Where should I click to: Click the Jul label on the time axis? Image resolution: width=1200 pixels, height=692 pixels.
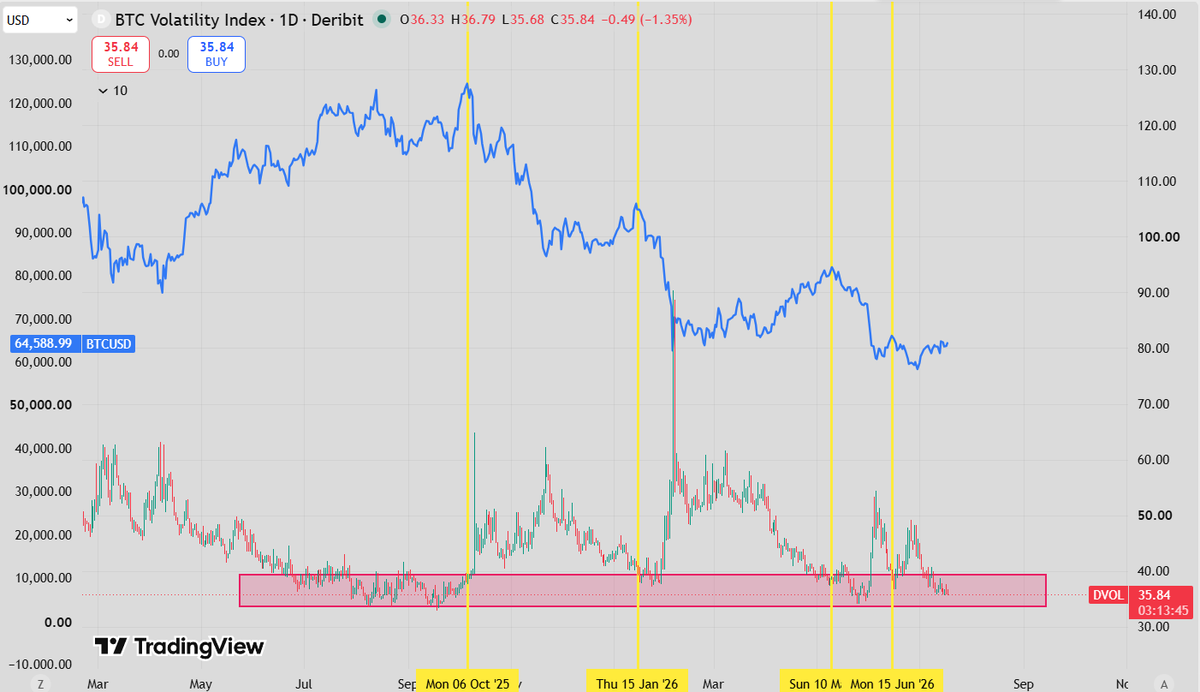click(x=302, y=684)
